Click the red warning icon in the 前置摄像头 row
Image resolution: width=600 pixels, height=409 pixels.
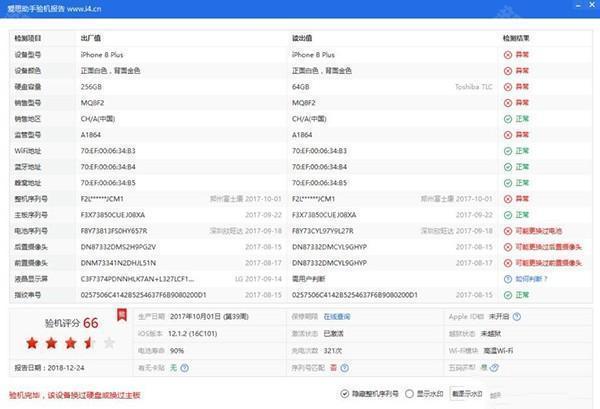[508, 263]
